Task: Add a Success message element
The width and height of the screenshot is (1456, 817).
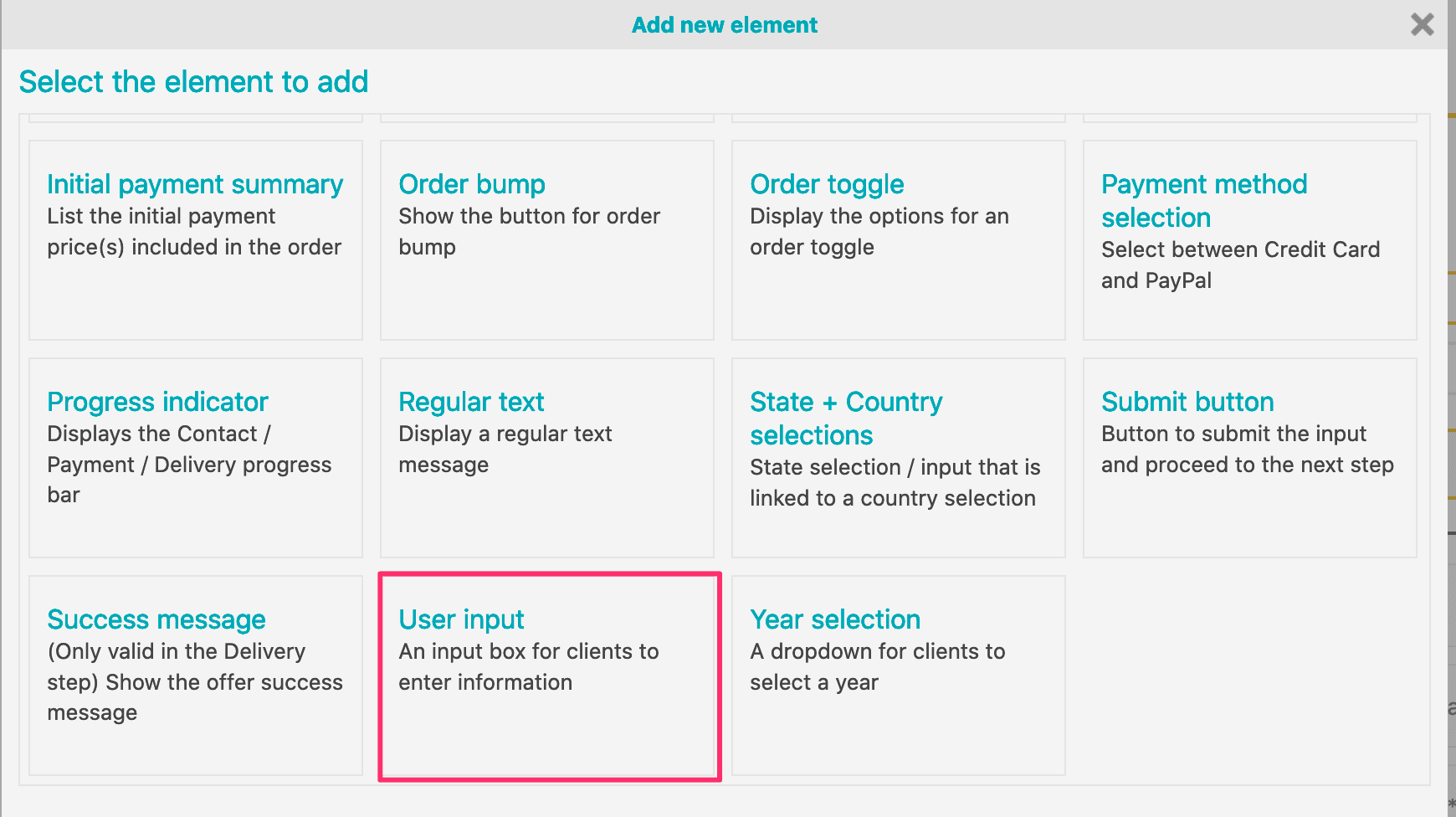Action: (x=195, y=676)
